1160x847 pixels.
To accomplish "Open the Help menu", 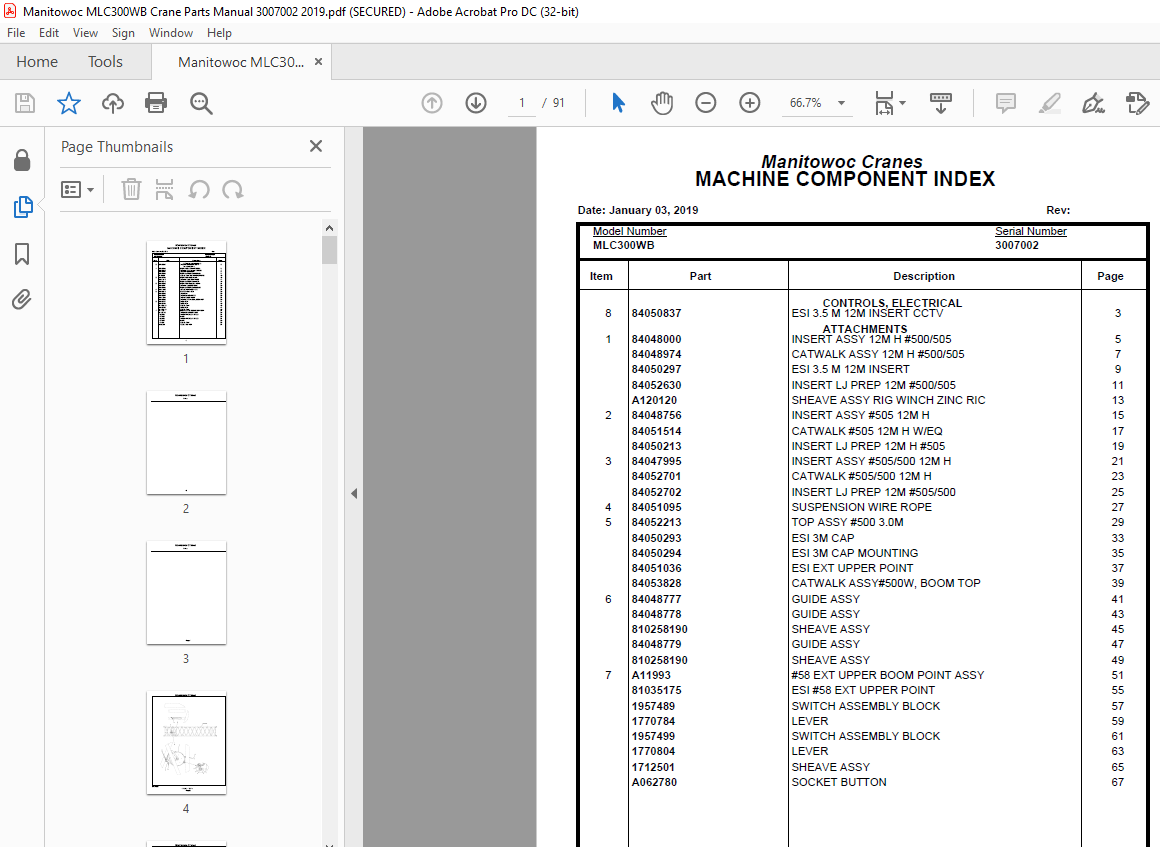I will pos(219,33).
